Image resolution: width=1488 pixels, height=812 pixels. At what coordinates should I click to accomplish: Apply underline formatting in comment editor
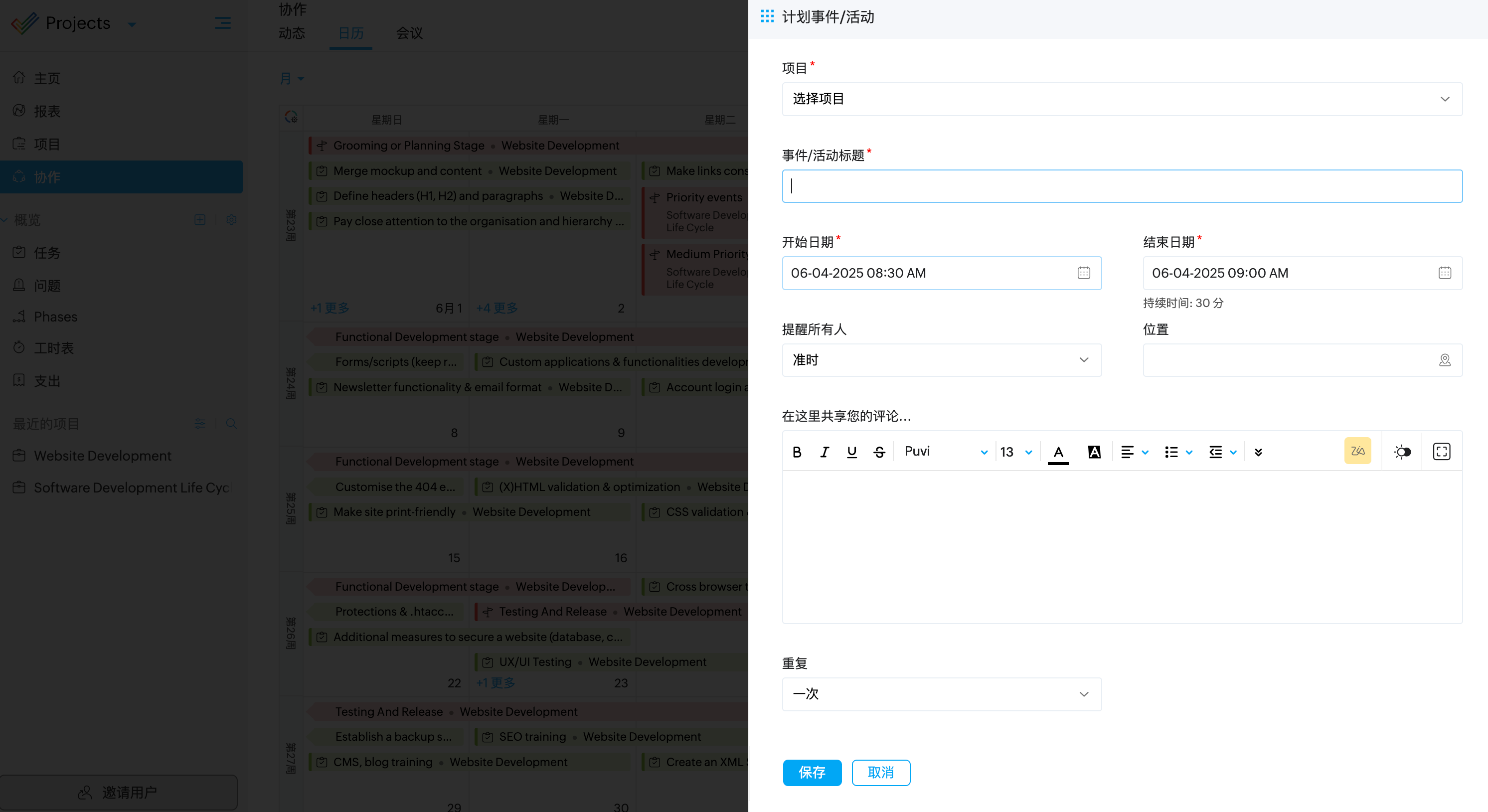click(x=851, y=452)
